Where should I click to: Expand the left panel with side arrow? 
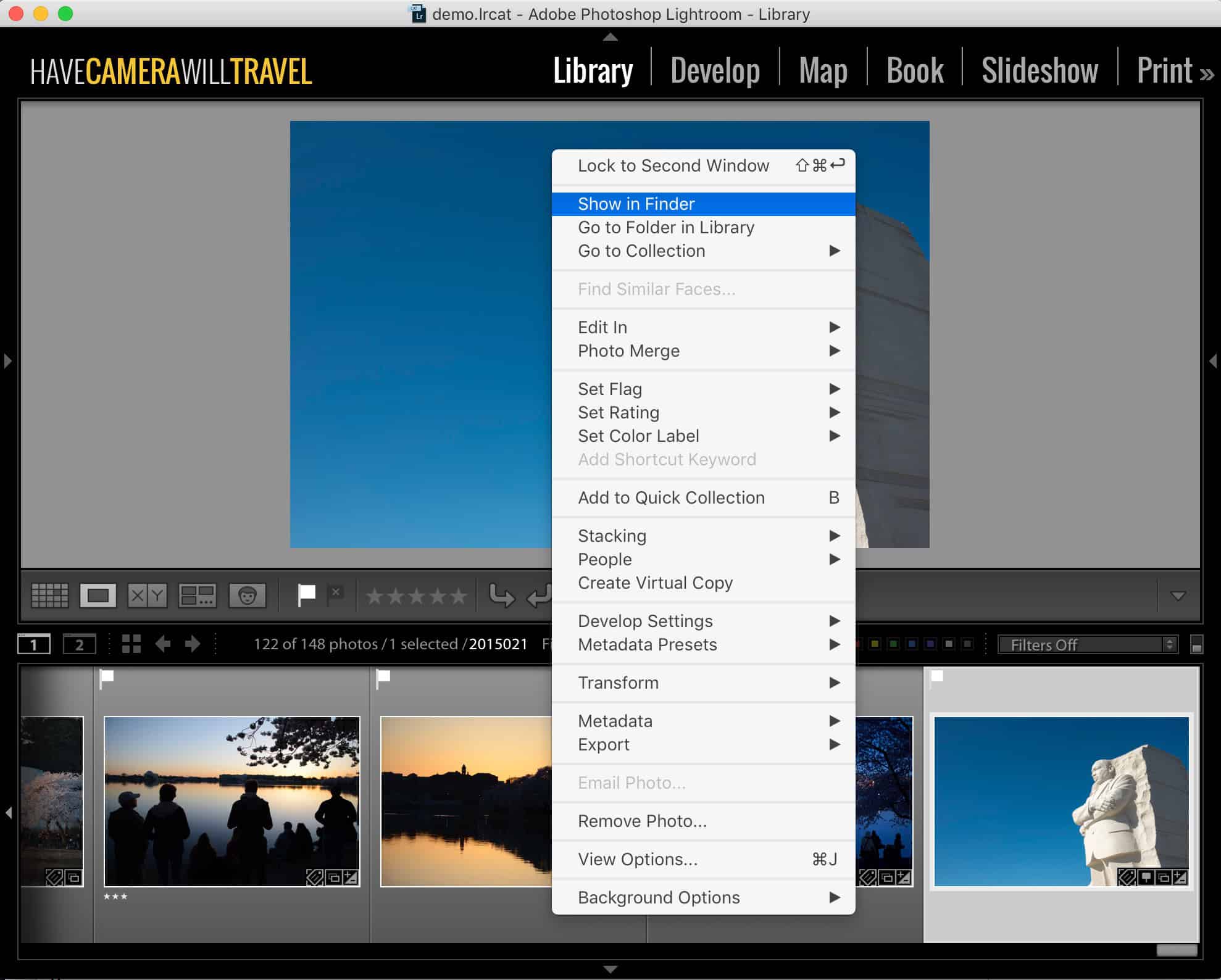pos(7,360)
